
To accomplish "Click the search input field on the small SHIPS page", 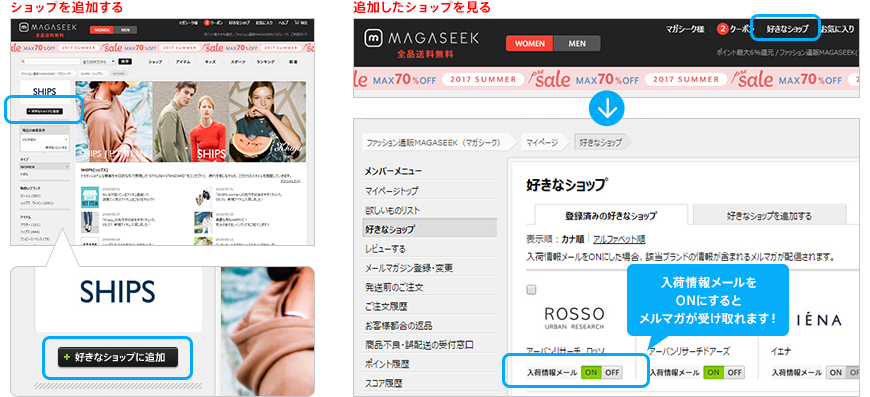I will click(x=49, y=62).
